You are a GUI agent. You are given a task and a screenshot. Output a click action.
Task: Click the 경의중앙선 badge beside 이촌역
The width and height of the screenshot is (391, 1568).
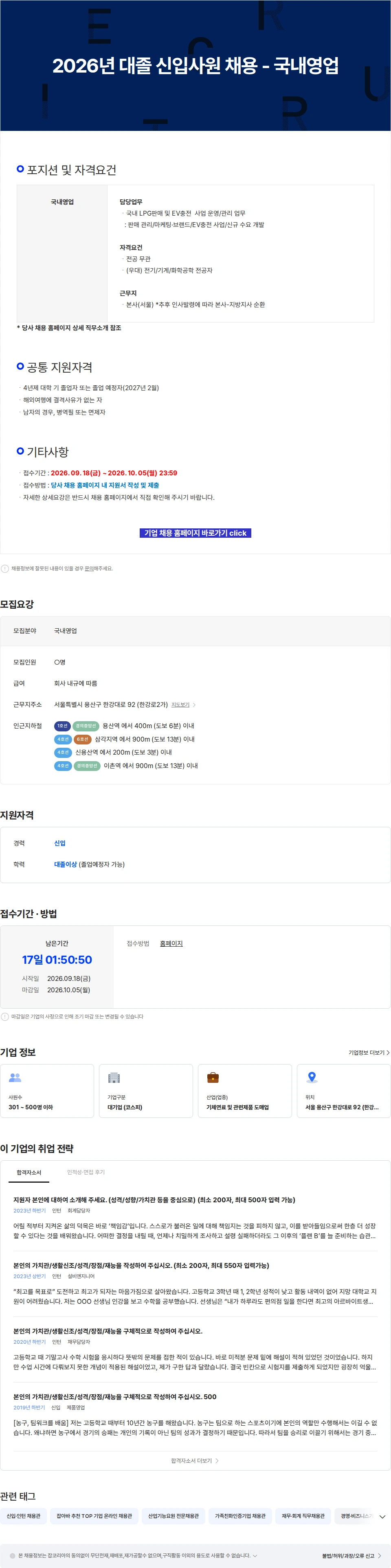[x=87, y=766]
